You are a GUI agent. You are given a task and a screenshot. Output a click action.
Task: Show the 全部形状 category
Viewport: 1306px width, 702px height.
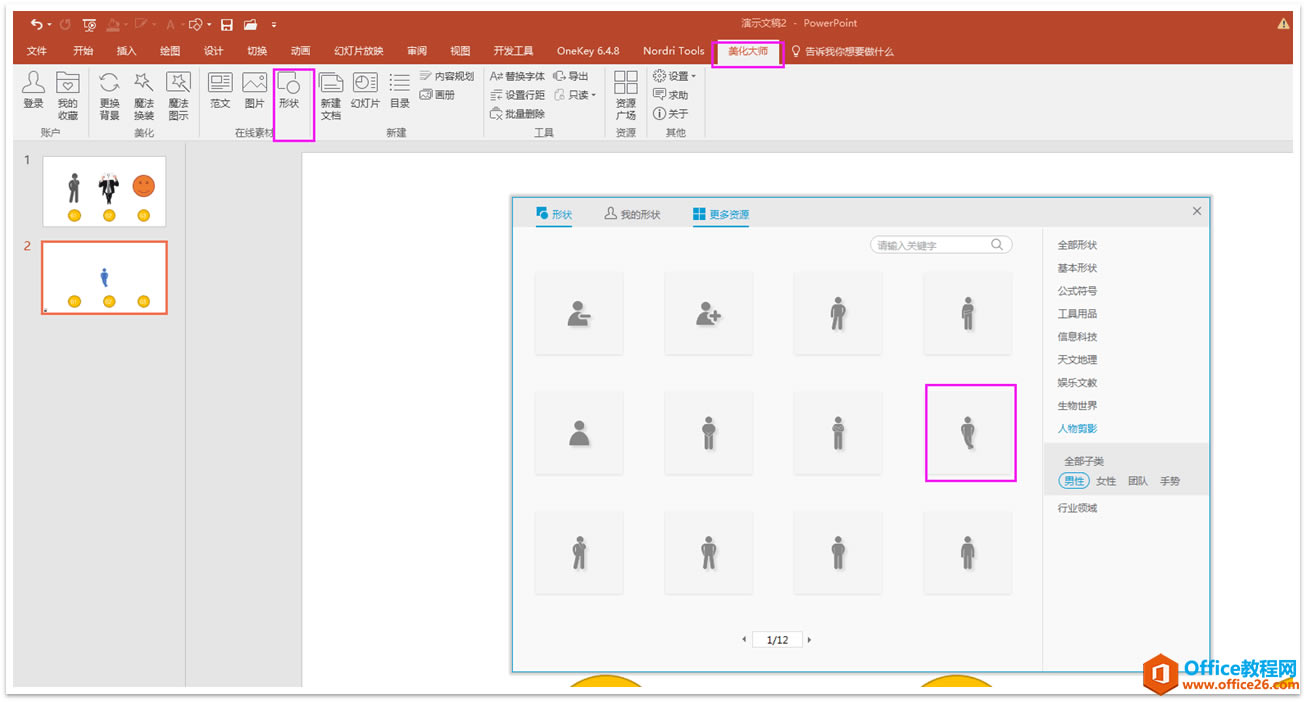click(1077, 245)
